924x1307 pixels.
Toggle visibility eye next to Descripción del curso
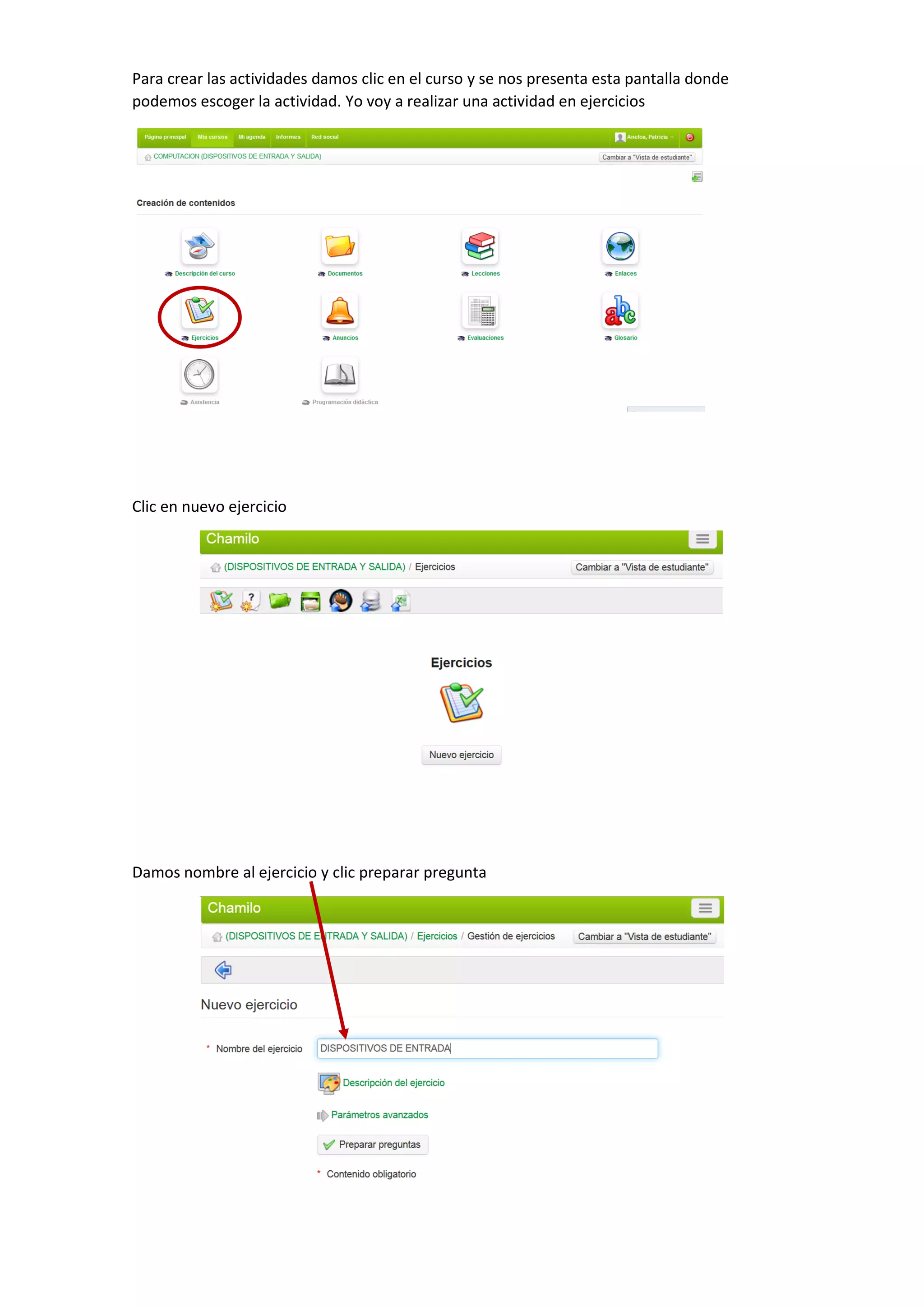pos(168,274)
